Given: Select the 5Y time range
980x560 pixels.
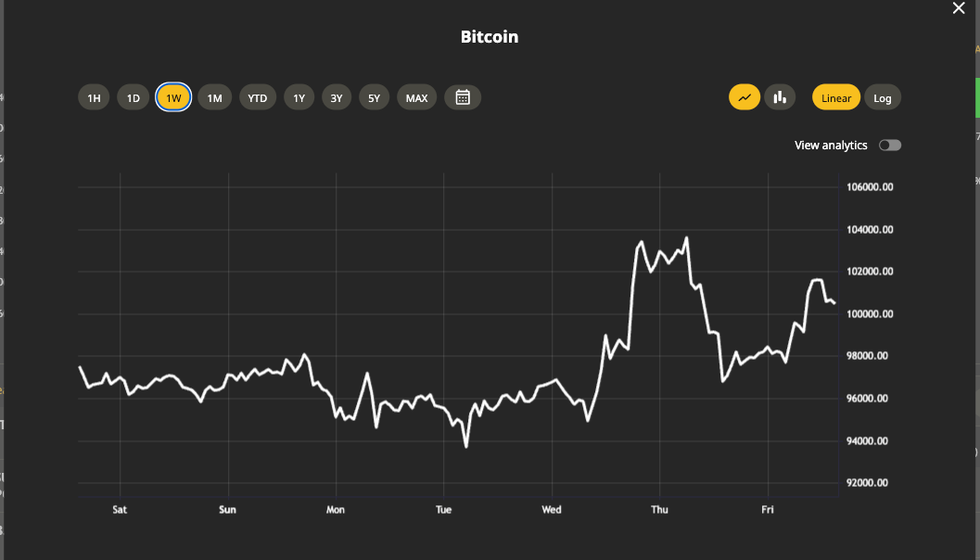Looking at the screenshot, I should [374, 98].
